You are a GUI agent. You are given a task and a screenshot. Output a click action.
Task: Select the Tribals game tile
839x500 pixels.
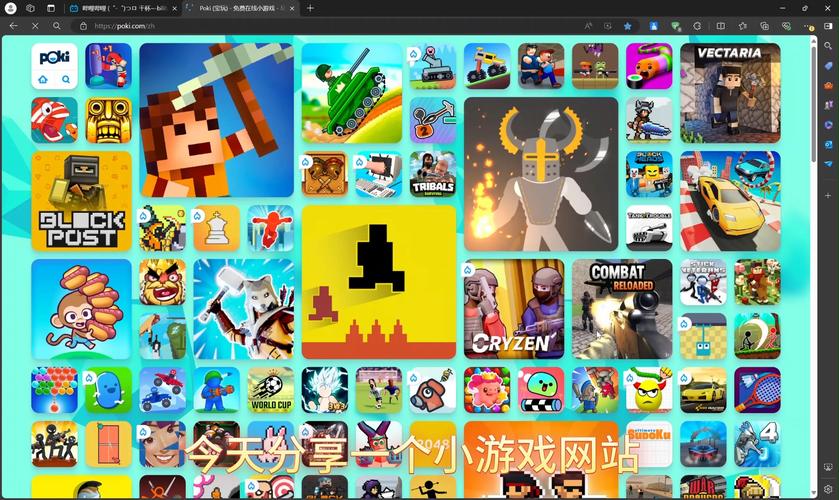[433, 174]
